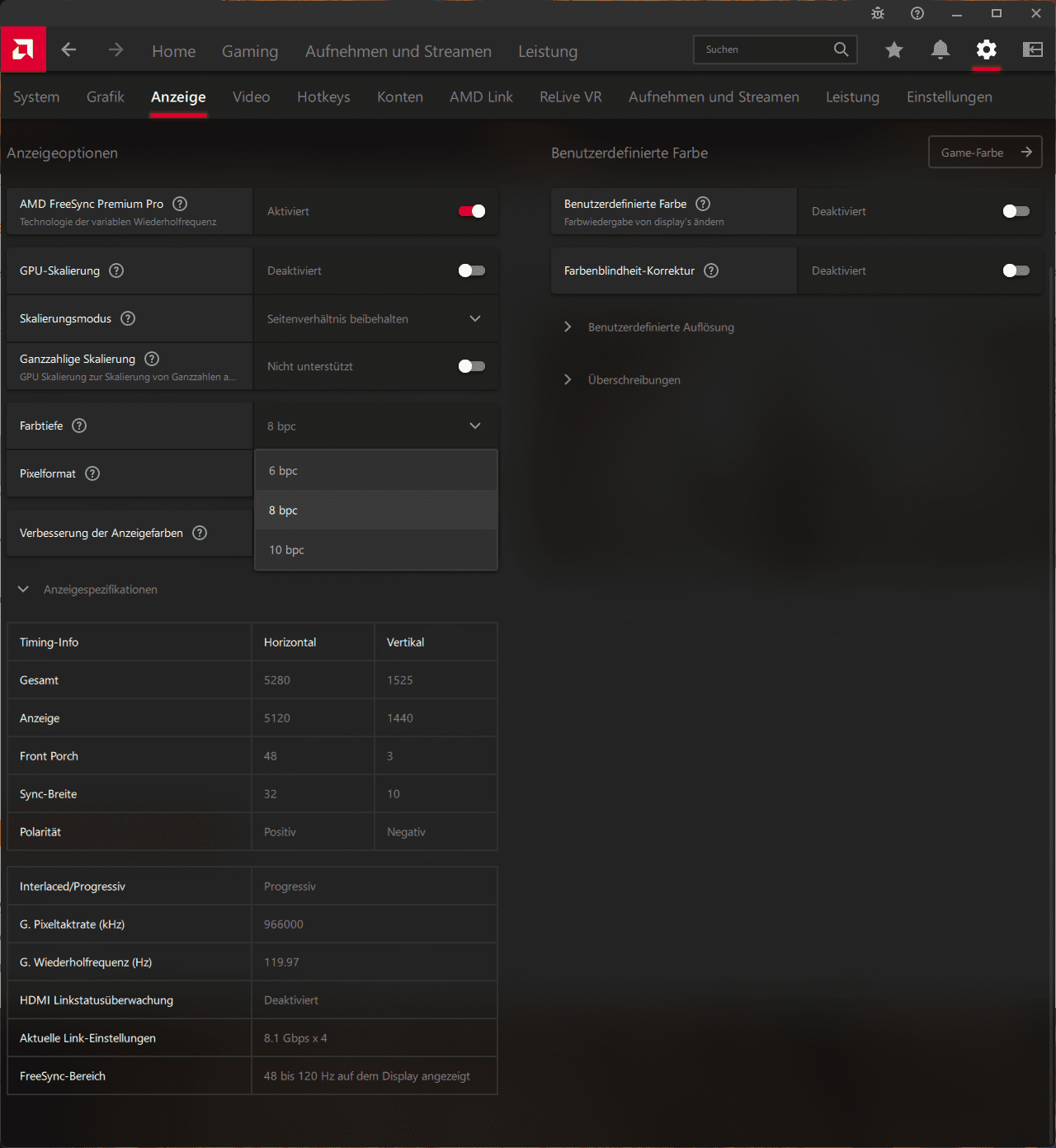
Task: Click the FreeSync-Bereich row label
Action: (63, 1076)
